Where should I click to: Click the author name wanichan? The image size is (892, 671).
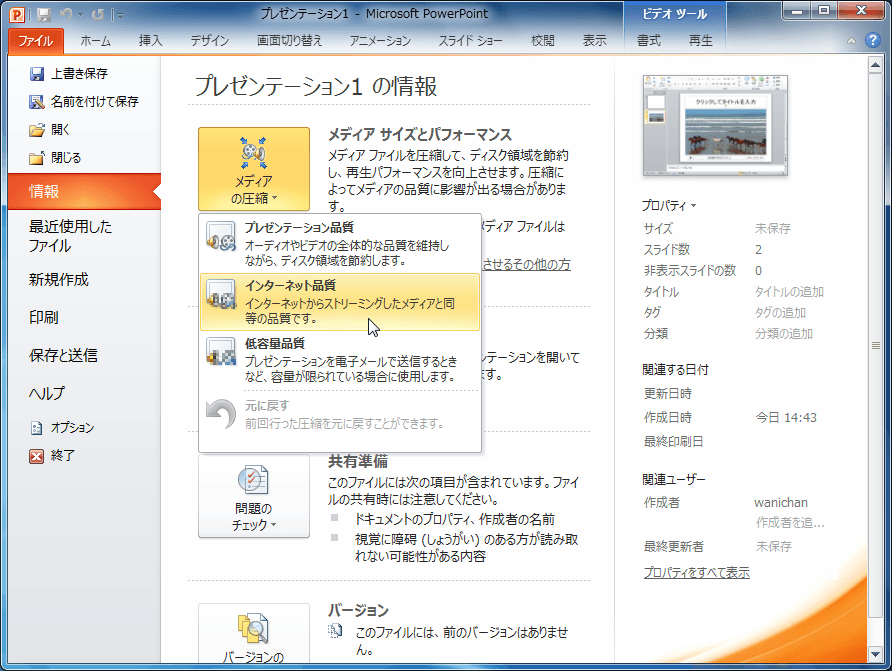[x=780, y=503]
